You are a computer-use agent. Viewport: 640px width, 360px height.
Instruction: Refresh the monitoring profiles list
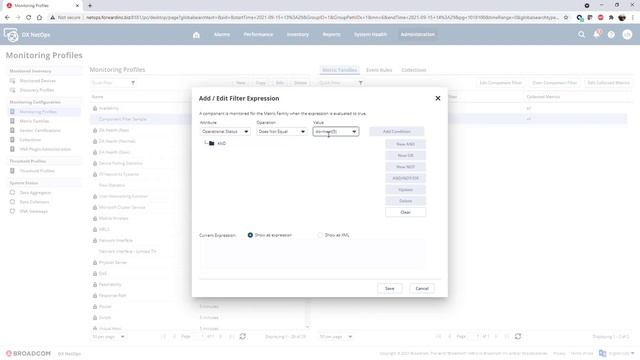(243, 336)
